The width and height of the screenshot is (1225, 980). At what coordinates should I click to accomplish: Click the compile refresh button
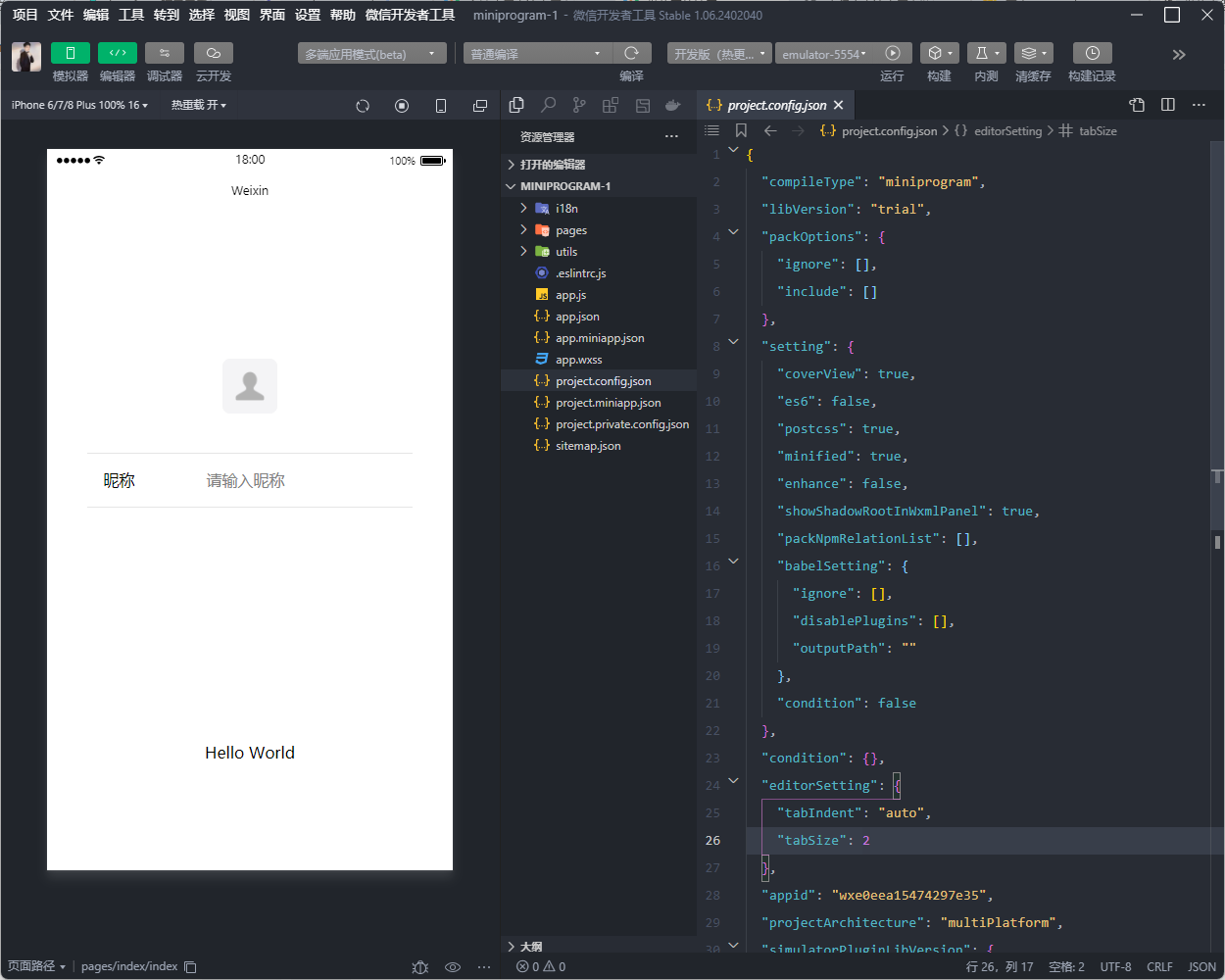tap(632, 53)
